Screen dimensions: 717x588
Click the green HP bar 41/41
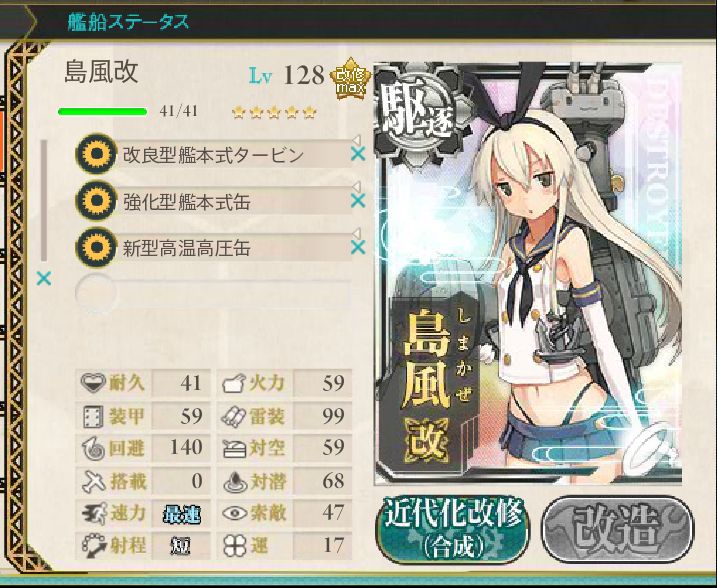pyautogui.click(x=102, y=111)
